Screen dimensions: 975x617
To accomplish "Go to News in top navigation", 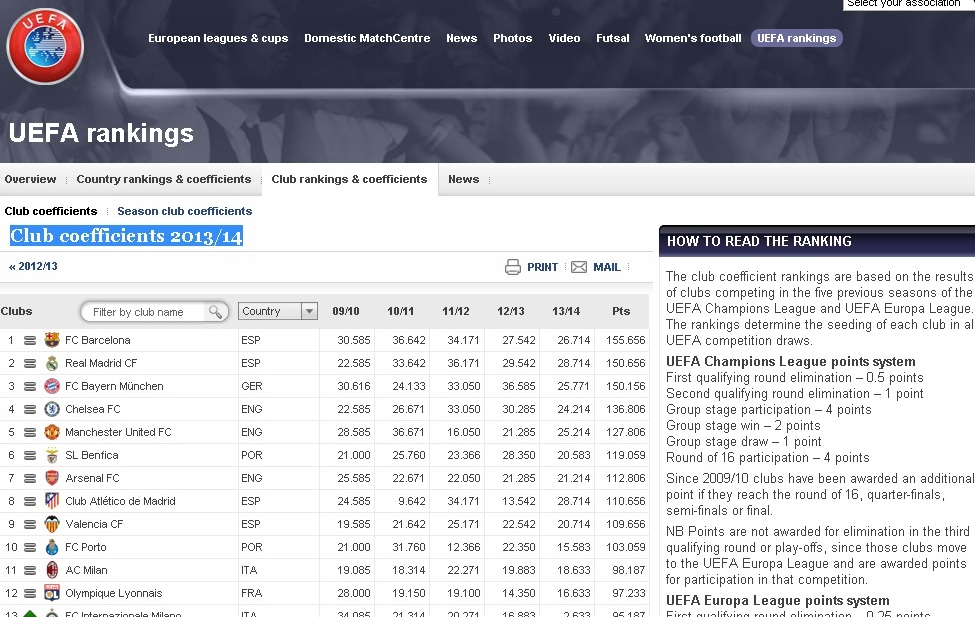I will point(461,38).
